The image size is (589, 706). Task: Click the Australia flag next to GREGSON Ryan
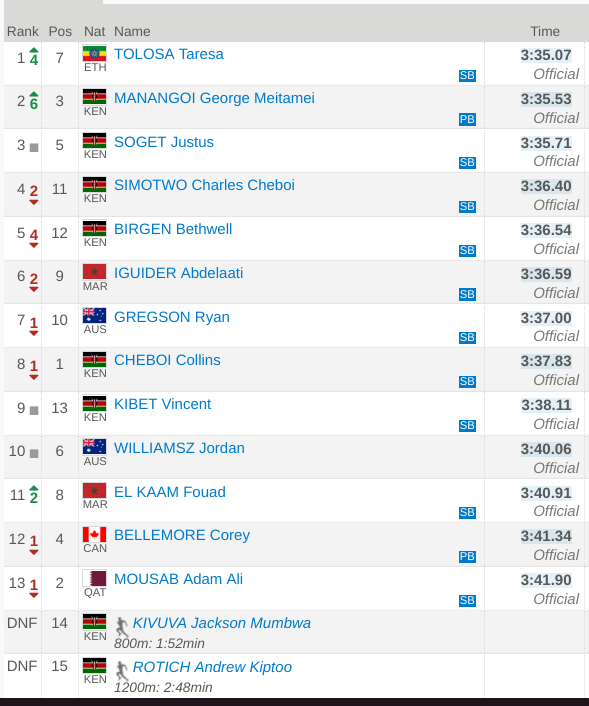(x=95, y=316)
